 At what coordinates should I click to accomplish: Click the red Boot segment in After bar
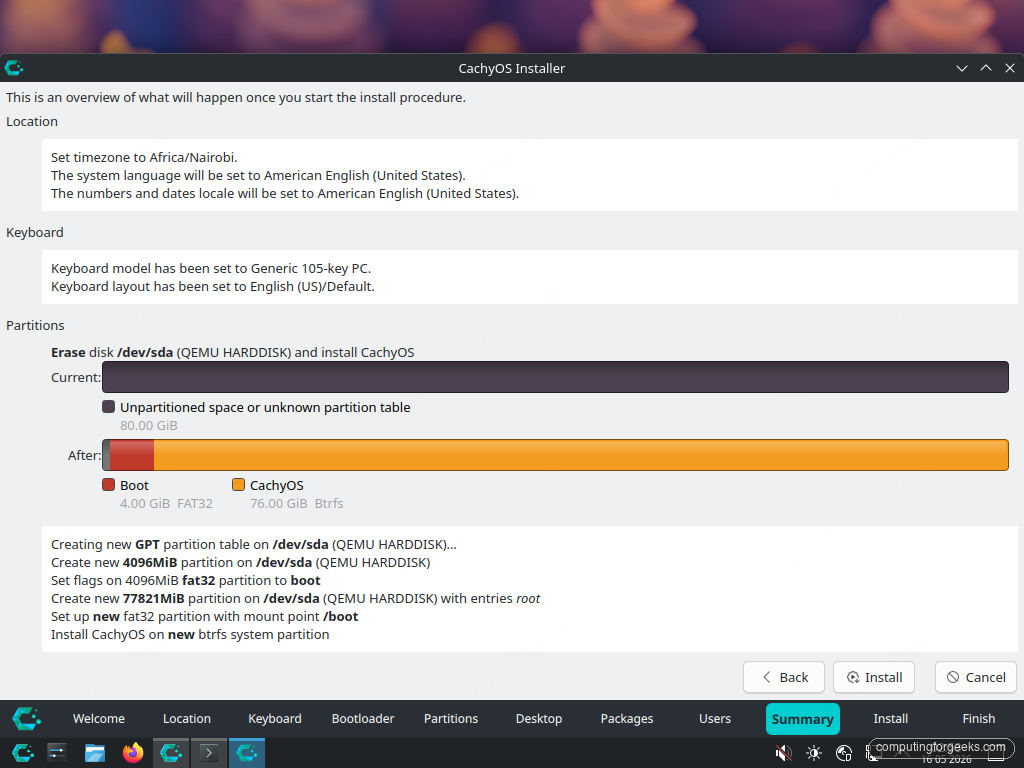(x=131, y=455)
